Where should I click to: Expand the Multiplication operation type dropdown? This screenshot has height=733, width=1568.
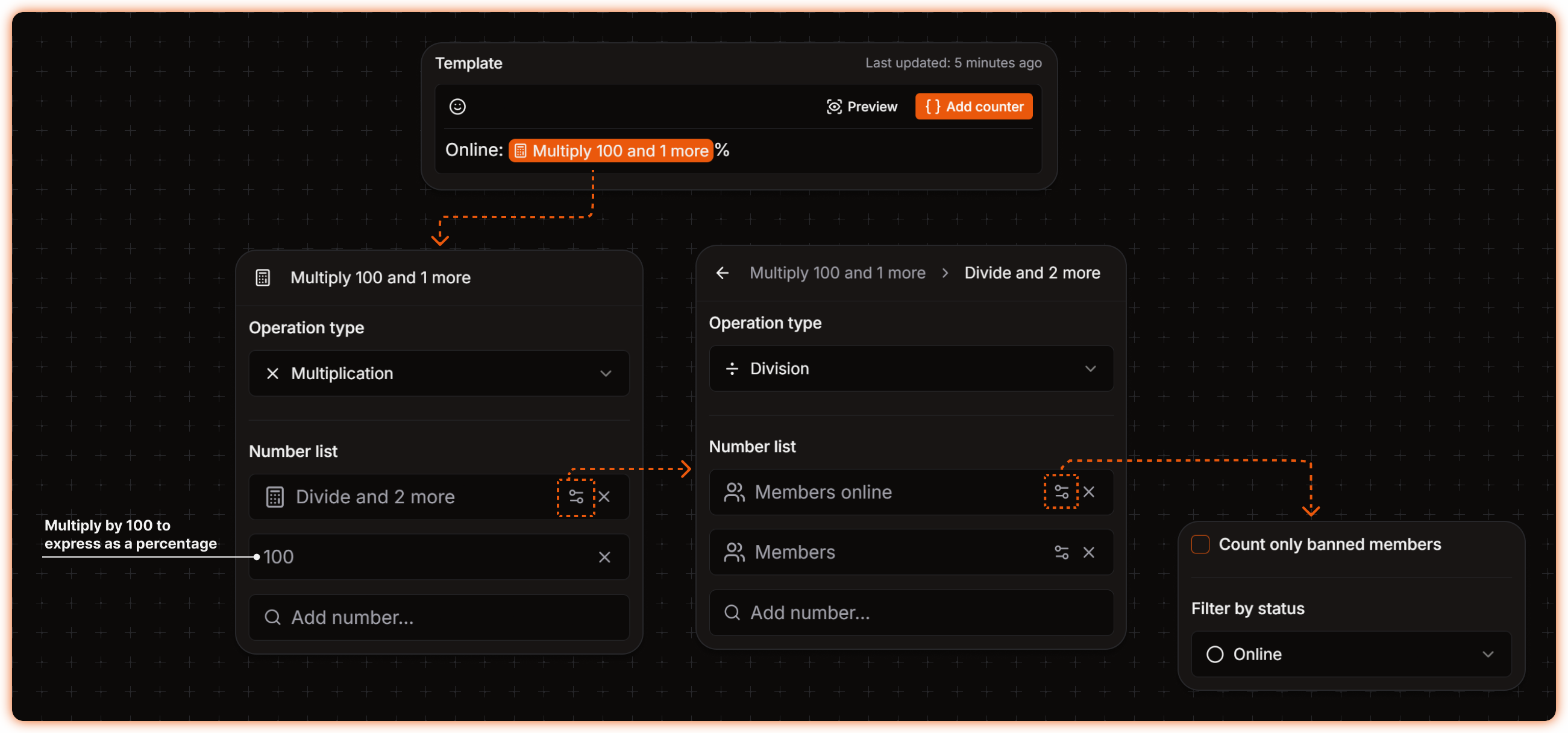[x=438, y=373]
